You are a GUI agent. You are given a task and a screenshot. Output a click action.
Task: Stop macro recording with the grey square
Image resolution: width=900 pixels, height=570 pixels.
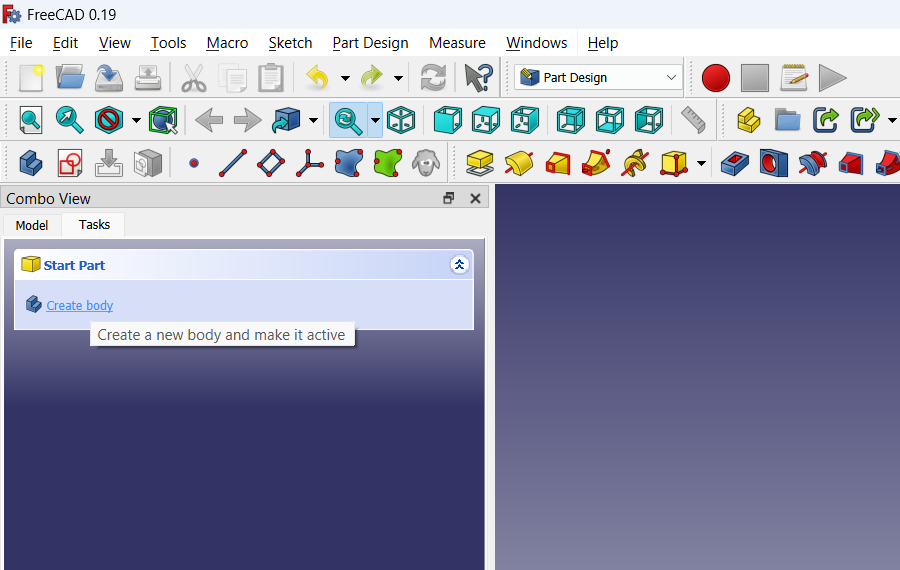755,78
